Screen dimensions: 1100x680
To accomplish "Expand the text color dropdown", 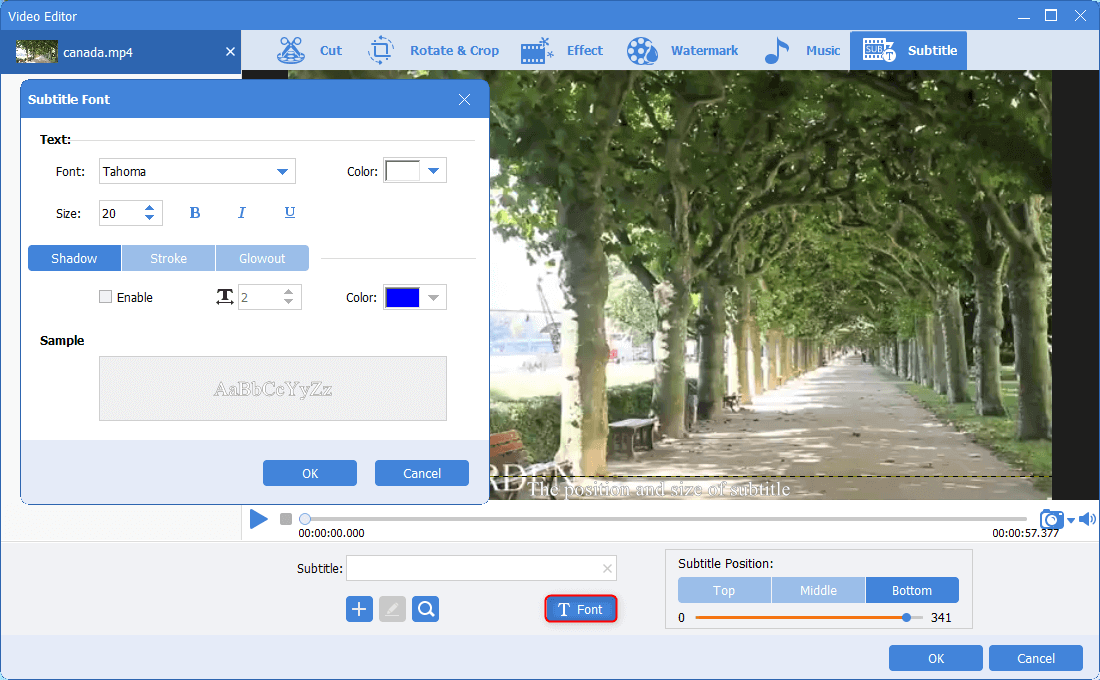I will coord(433,171).
